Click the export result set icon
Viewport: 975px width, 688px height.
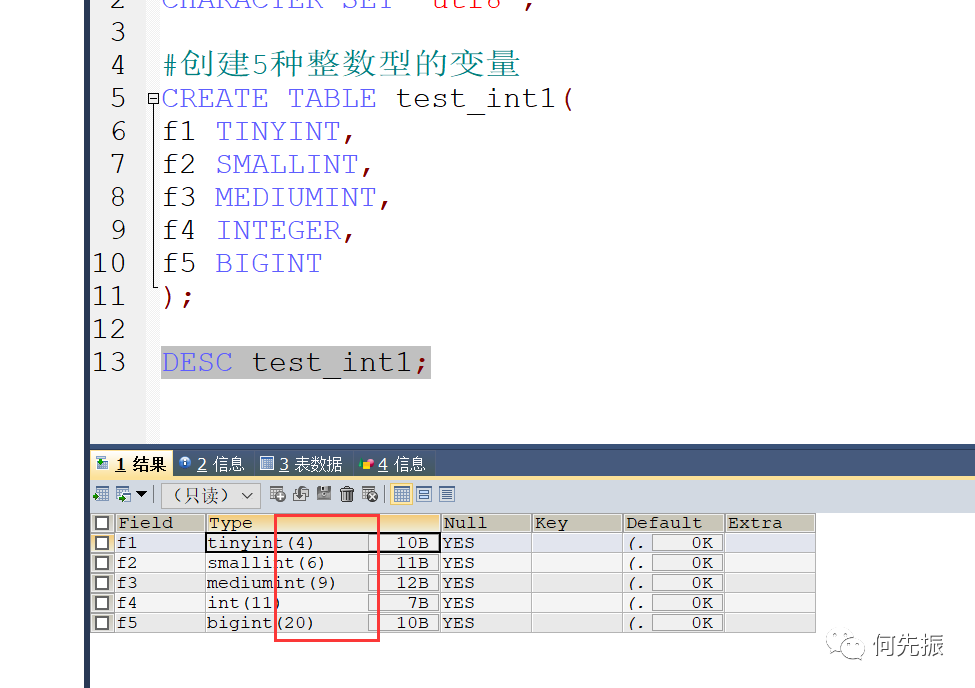tap(101, 495)
